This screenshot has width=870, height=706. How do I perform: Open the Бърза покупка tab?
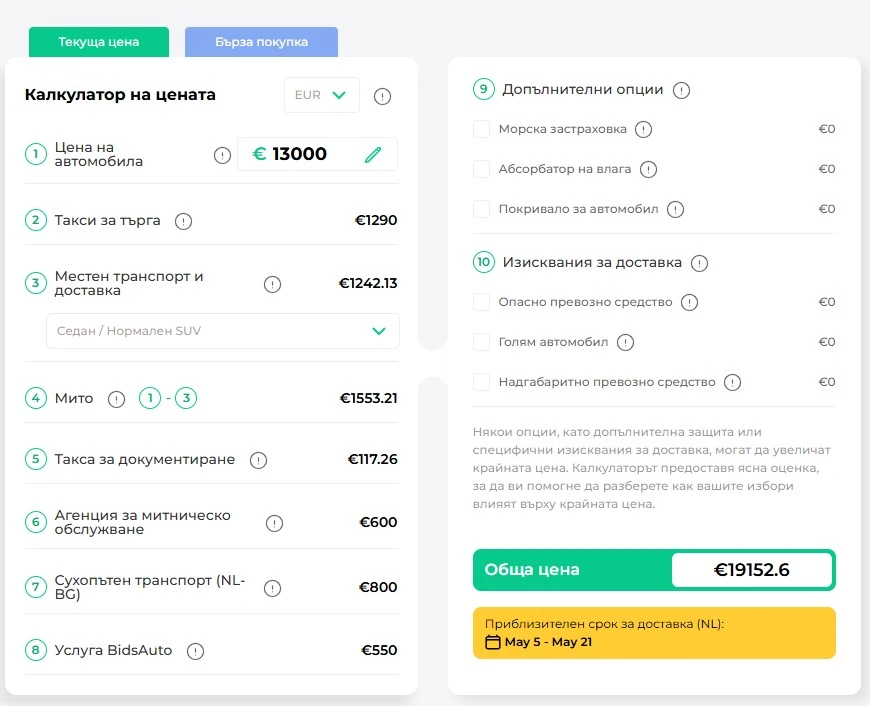261,42
